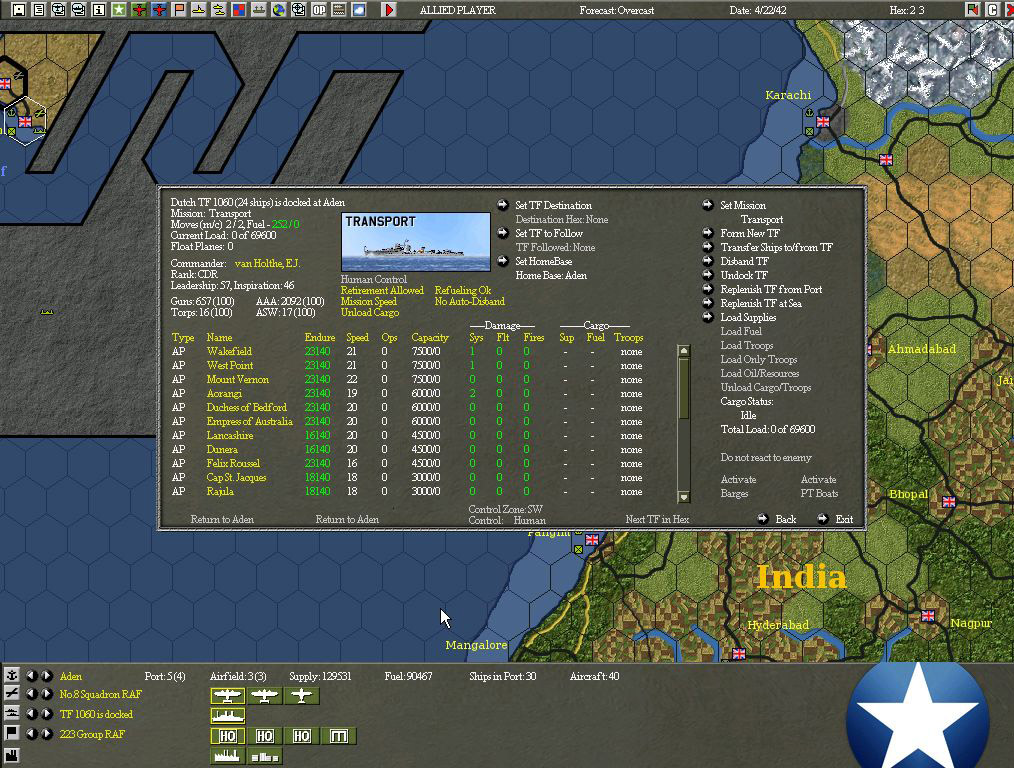
Task: Click red plane on blue toolbar icon
Action: point(158,10)
